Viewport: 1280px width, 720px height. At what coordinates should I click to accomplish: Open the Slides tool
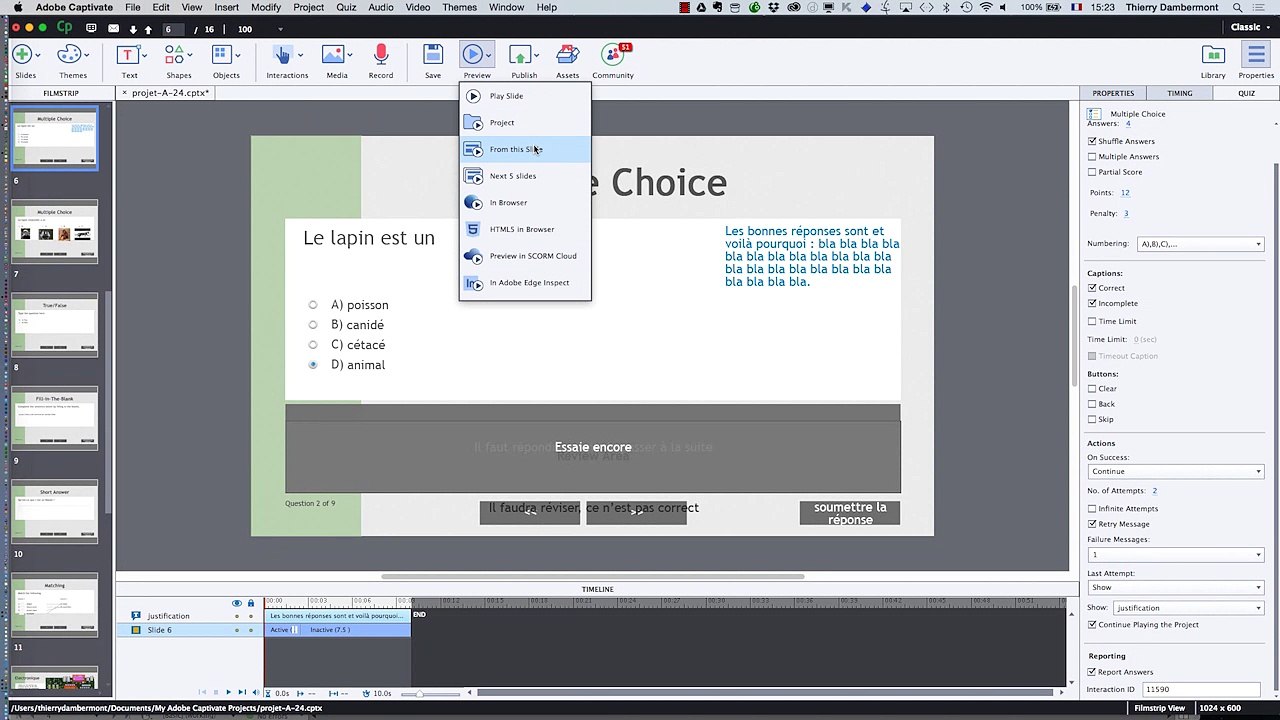click(22, 55)
